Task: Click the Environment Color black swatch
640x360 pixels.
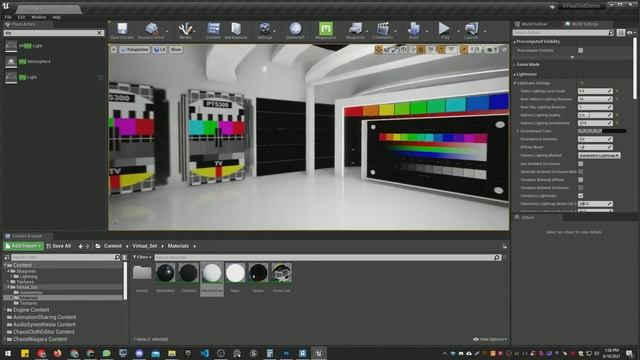Action: 614,131
